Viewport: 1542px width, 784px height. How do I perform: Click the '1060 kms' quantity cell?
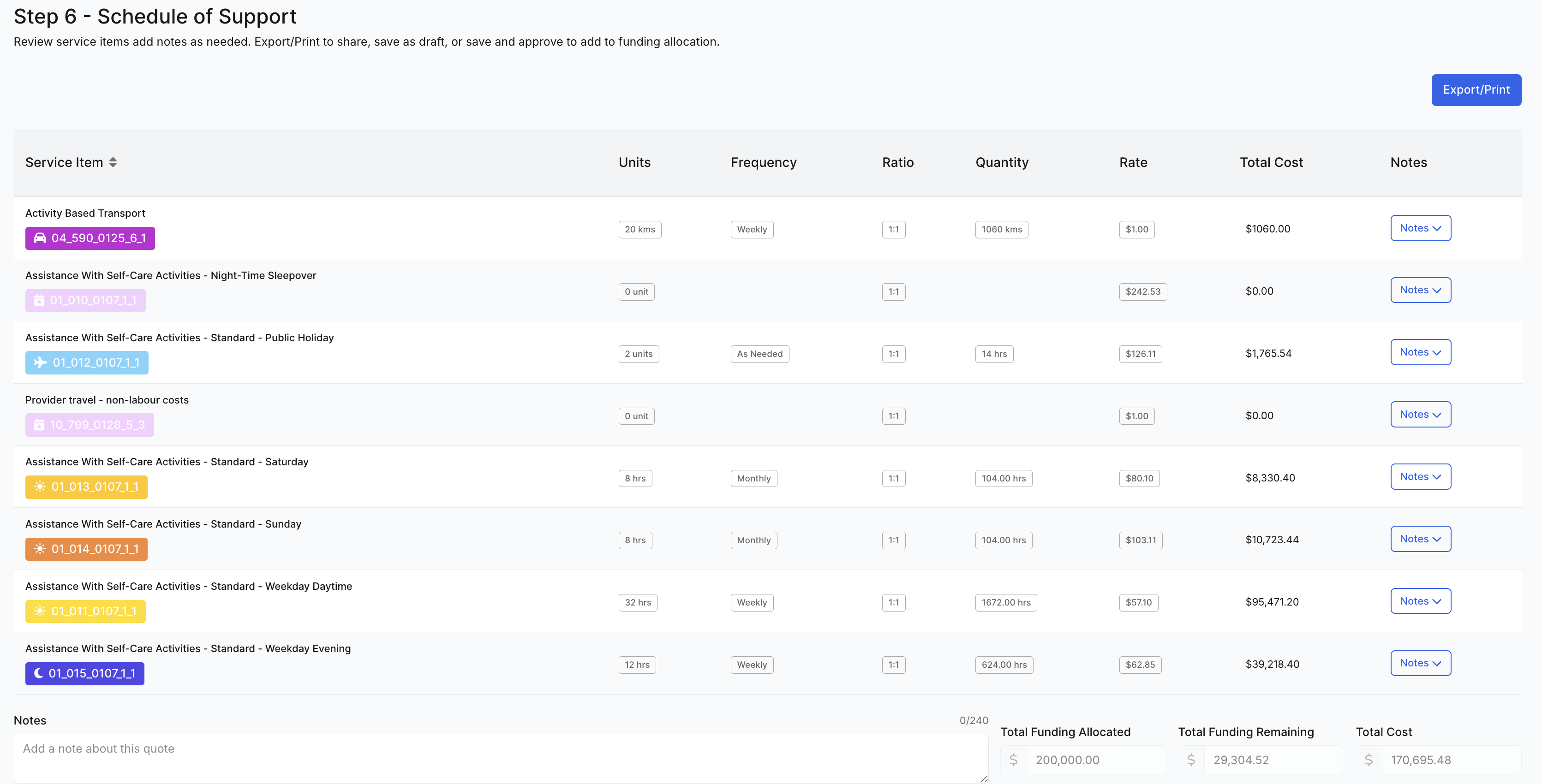[x=1001, y=230]
